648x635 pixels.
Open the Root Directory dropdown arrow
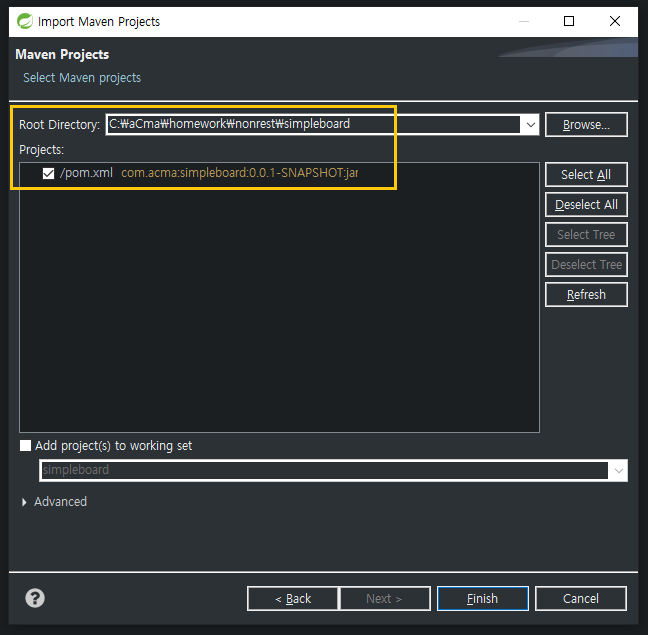[531, 124]
